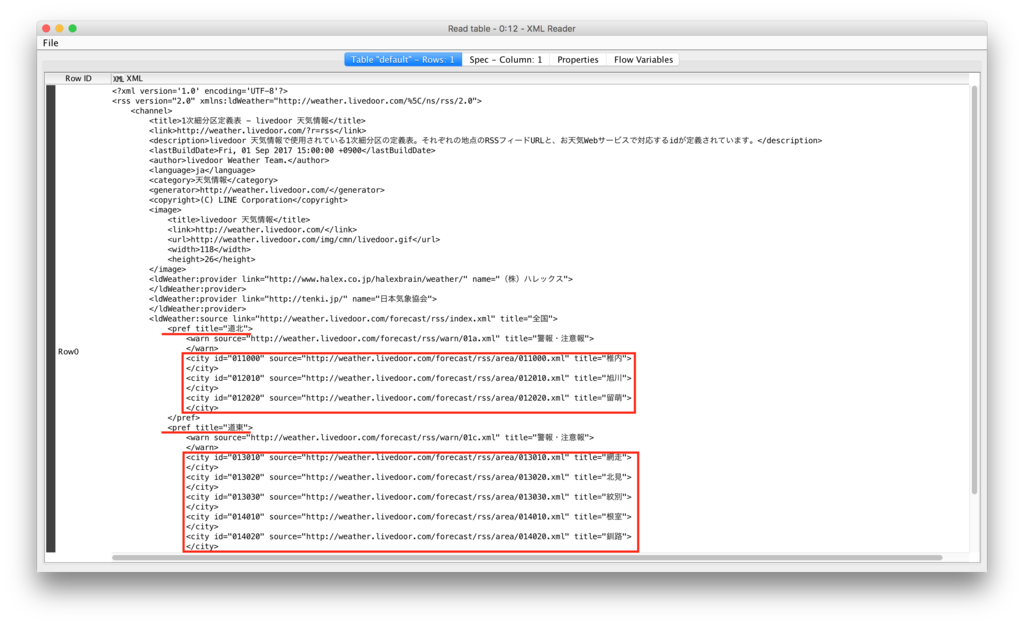Click the city id="013020" line
This screenshot has height=625, width=1024.
pos(409,477)
